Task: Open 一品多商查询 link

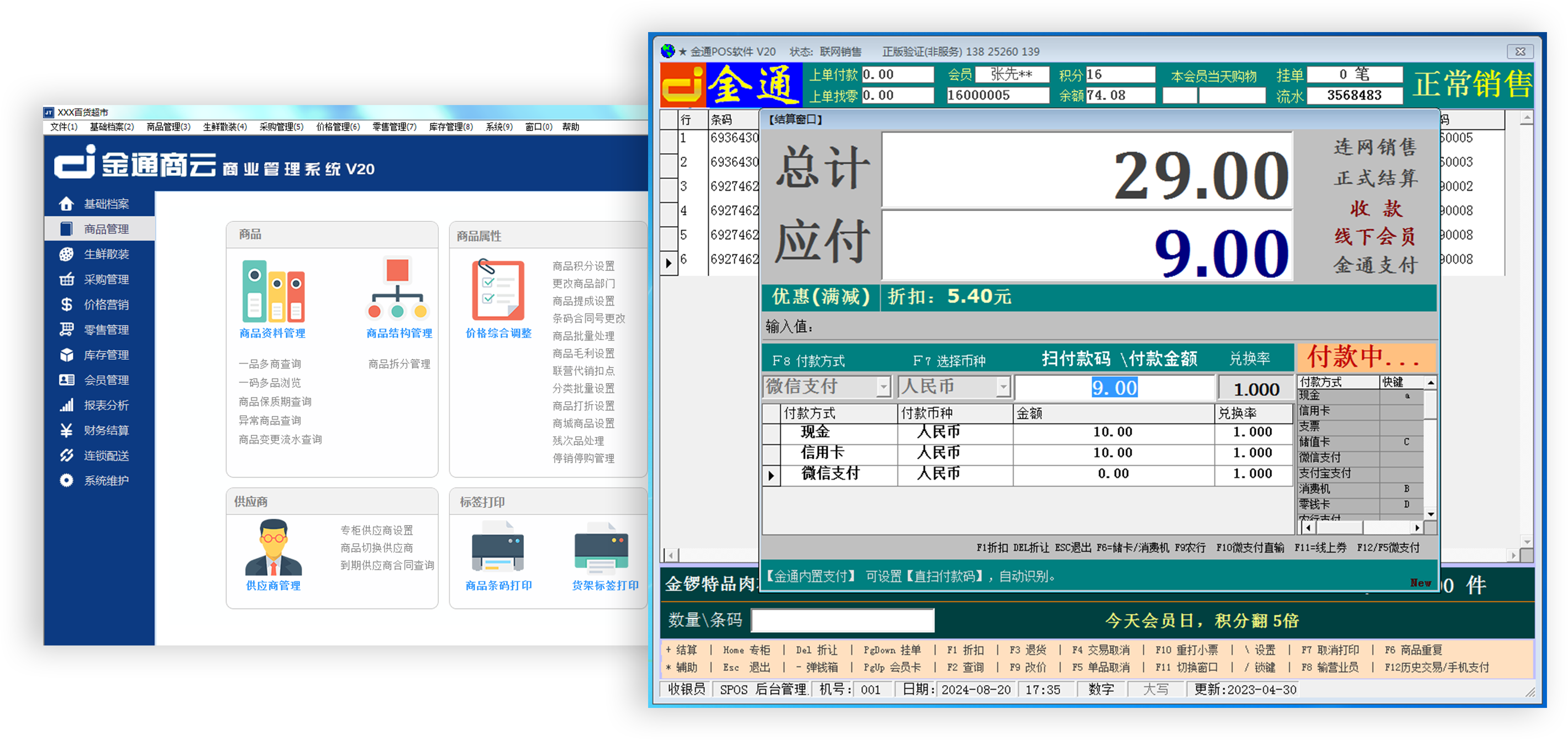Action: point(270,364)
